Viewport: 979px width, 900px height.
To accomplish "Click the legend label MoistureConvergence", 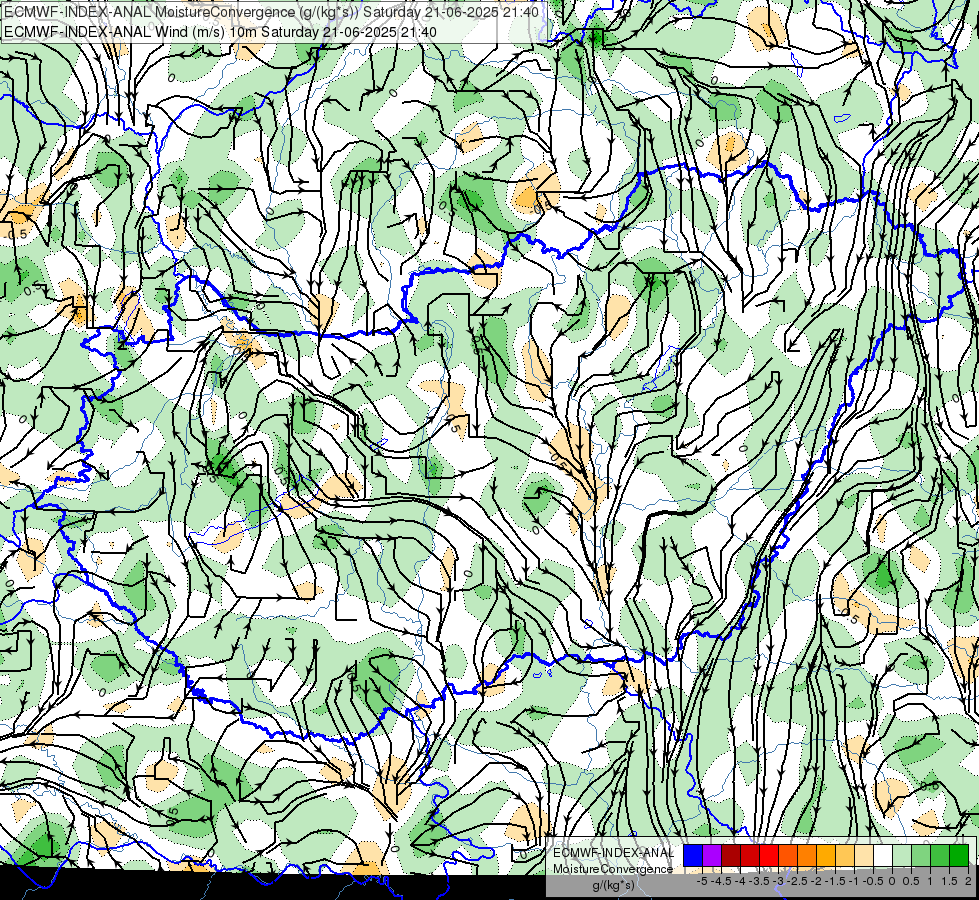I will 613,869.
